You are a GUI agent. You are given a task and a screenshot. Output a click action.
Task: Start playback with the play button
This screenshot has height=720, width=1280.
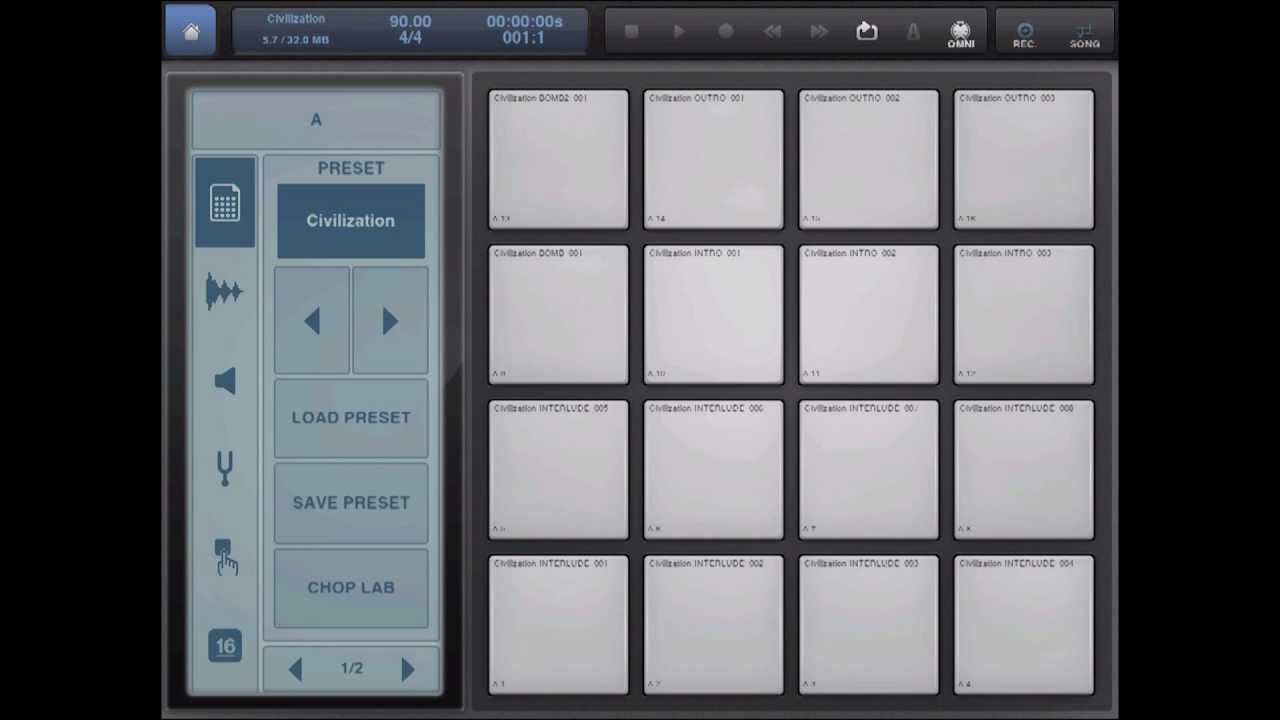click(x=679, y=32)
